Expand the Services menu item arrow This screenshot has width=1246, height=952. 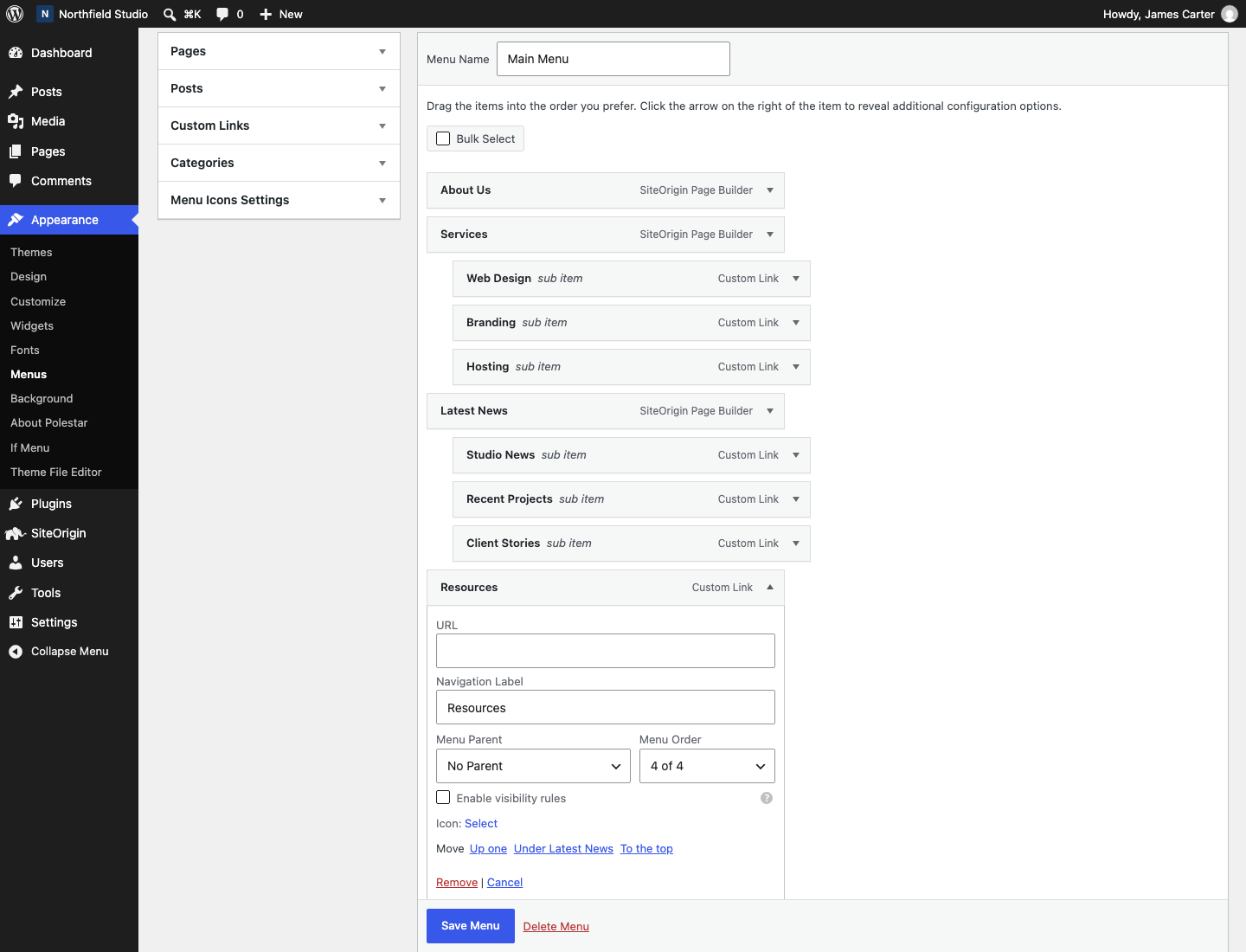coord(770,235)
